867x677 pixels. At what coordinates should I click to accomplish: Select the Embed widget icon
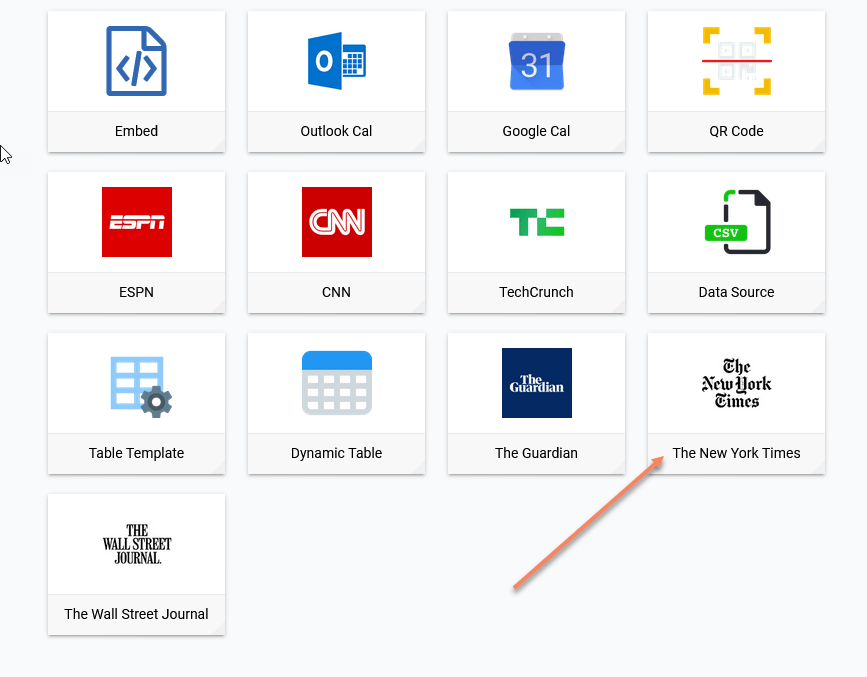tap(136, 61)
